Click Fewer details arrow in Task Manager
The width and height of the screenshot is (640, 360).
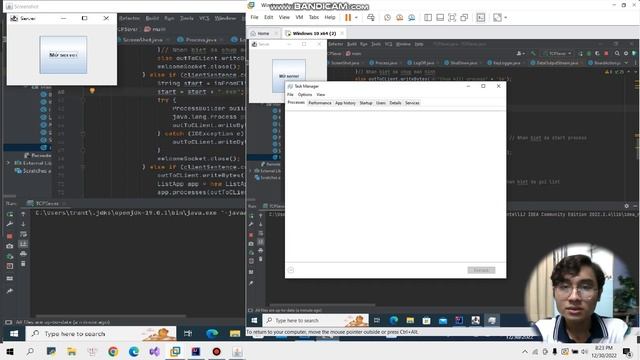291,270
